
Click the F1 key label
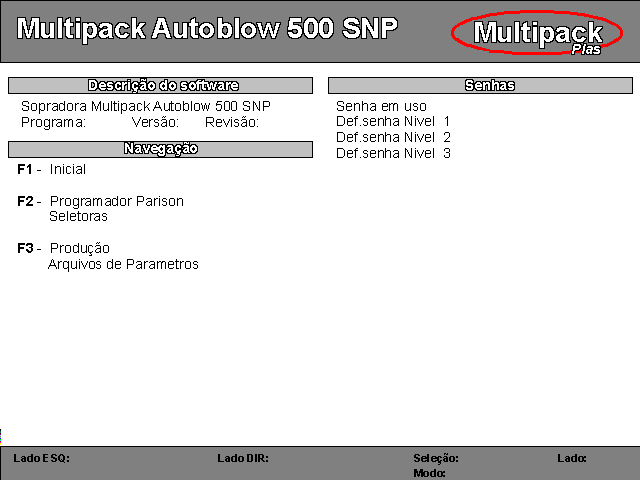click(x=24, y=169)
